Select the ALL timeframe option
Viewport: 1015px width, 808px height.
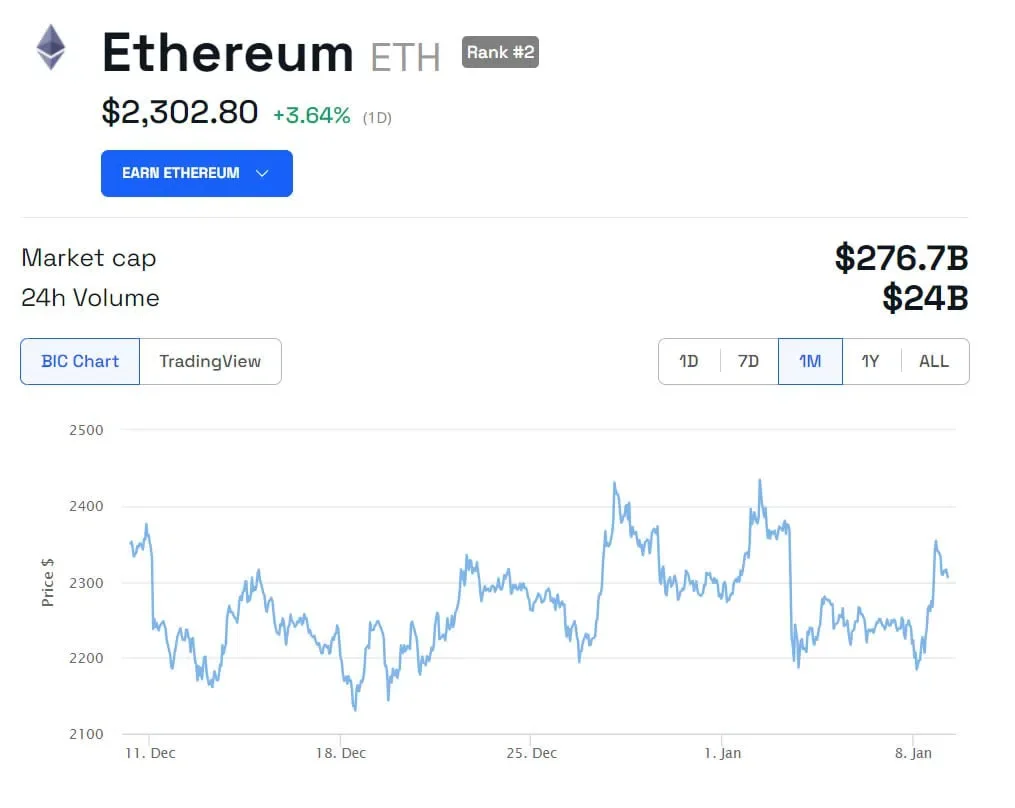933,361
